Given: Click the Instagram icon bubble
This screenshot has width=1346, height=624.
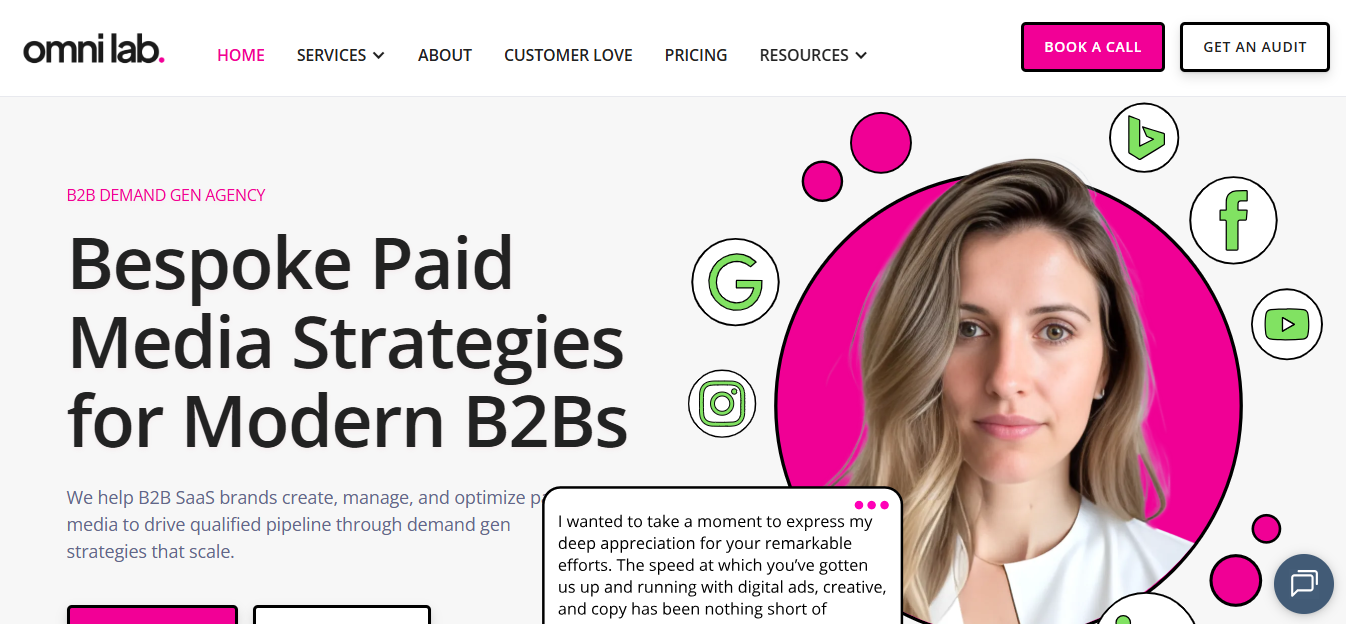Looking at the screenshot, I should point(722,404).
